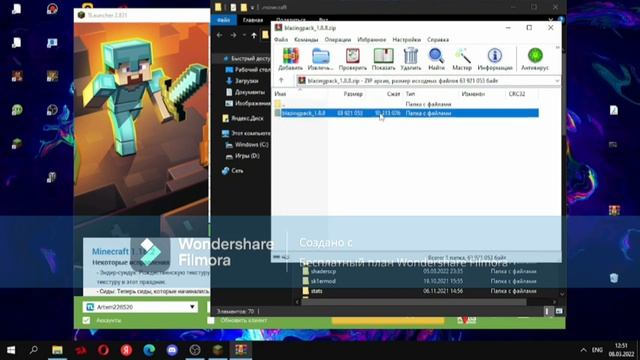The height and width of the screenshot is (360, 640).
Task: Open Главная tab in Explorer ribbon
Action: 253,20
